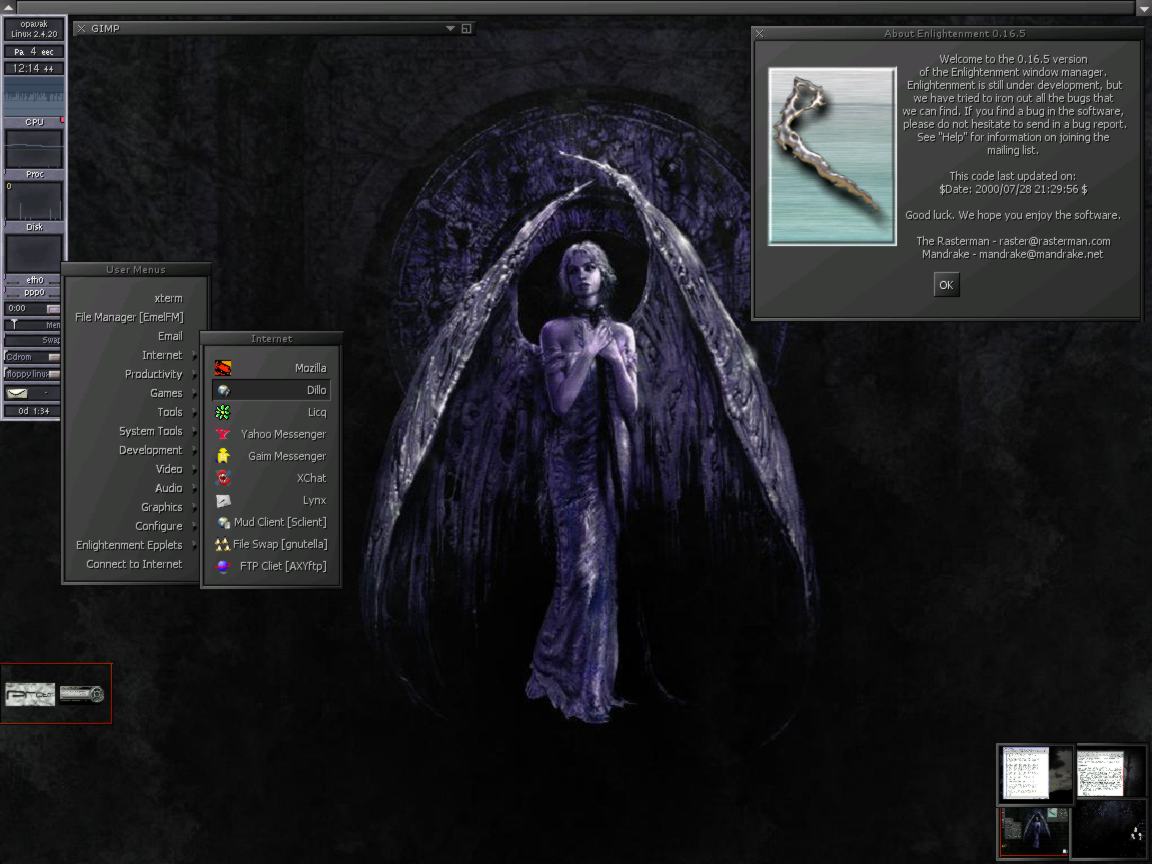Click the Mem usage bar epplet

[x=33, y=324]
